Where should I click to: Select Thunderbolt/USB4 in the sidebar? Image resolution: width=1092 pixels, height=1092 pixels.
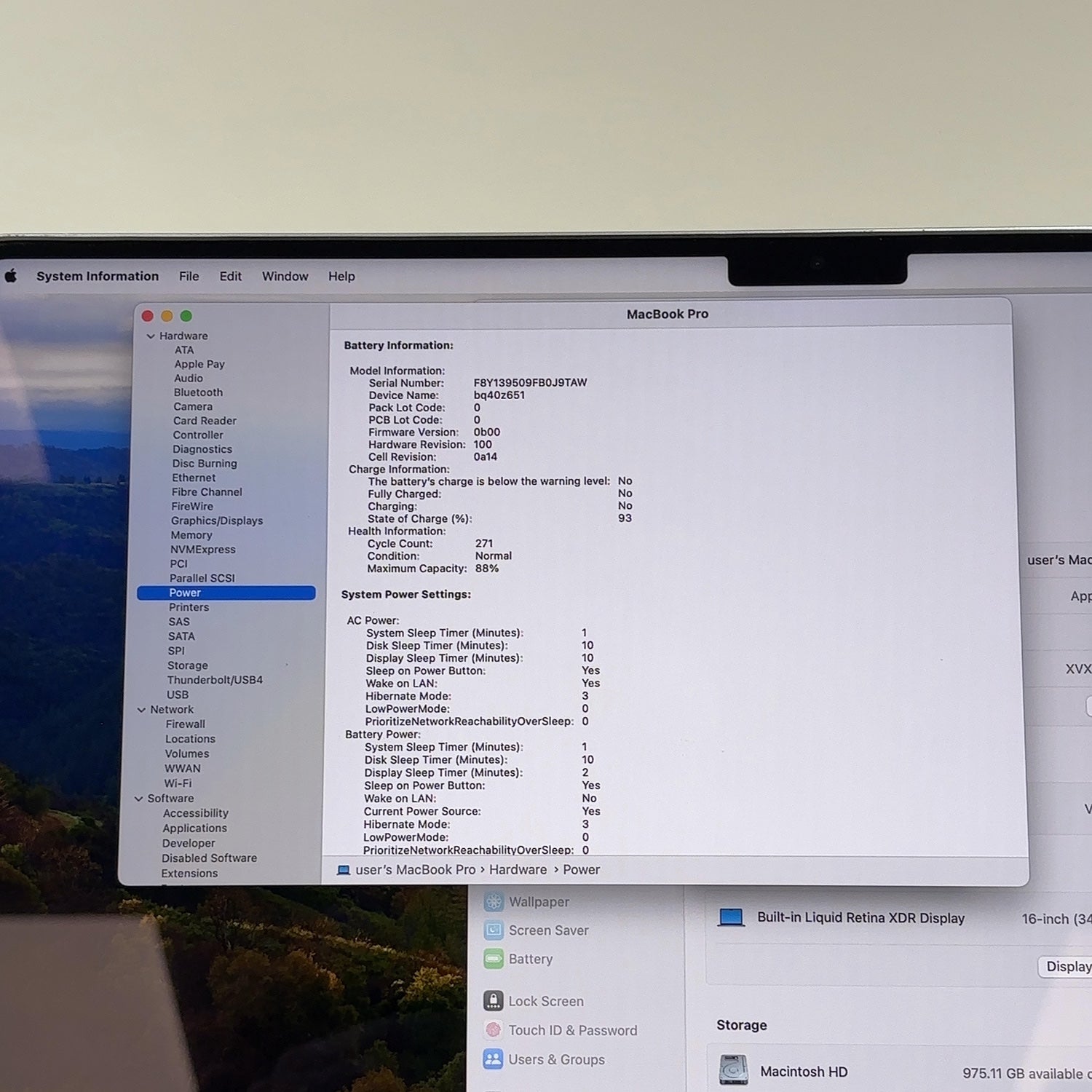click(215, 680)
